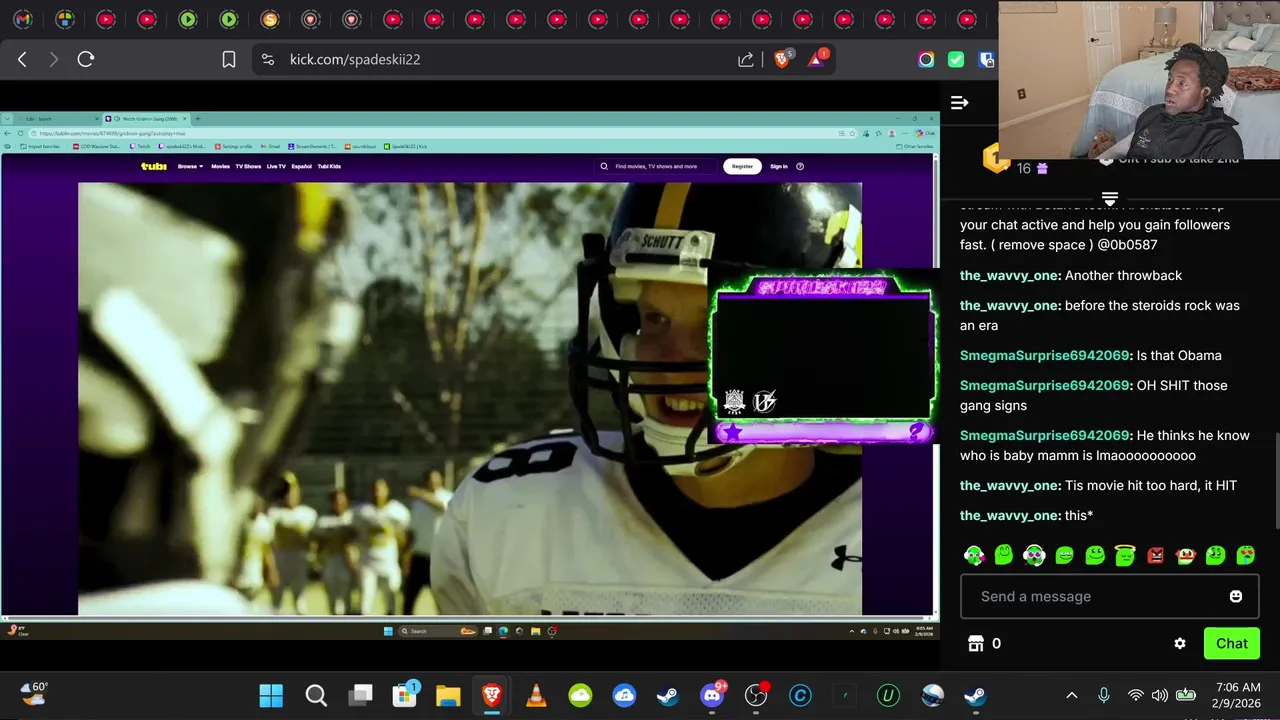Click the Tubi logo in the stream
The image size is (1280, 720).
(154, 166)
